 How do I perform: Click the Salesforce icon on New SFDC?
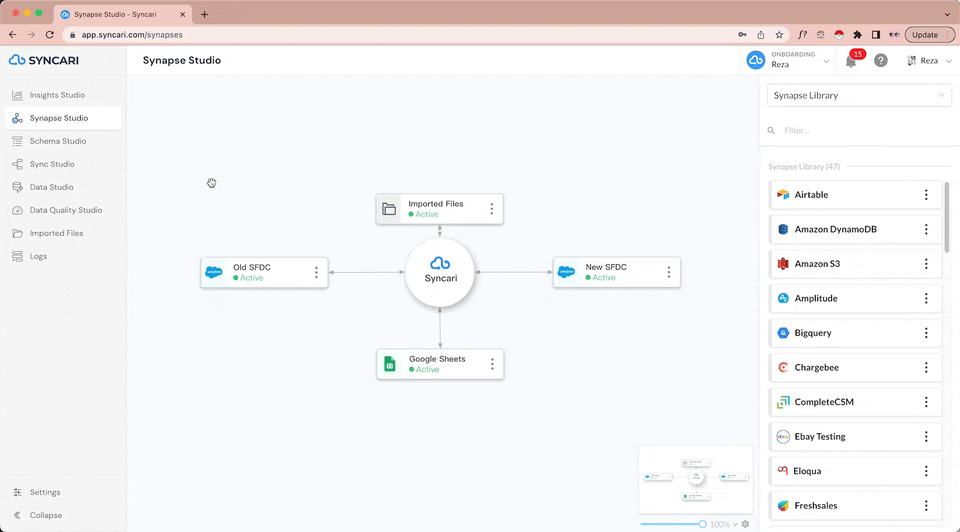click(566, 272)
